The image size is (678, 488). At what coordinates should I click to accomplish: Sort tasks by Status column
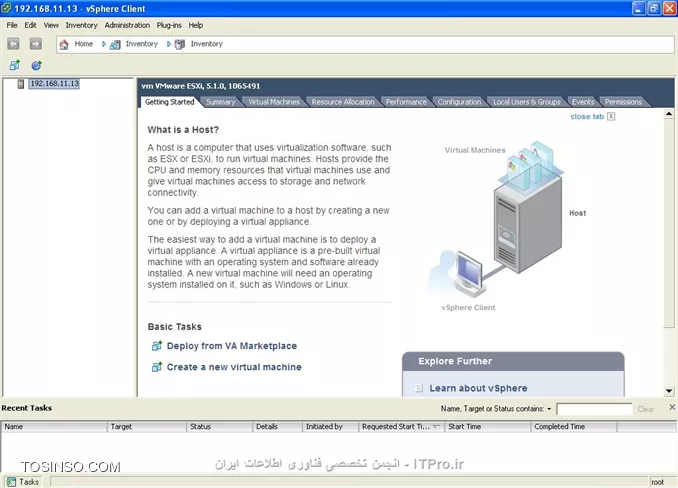point(219,427)
